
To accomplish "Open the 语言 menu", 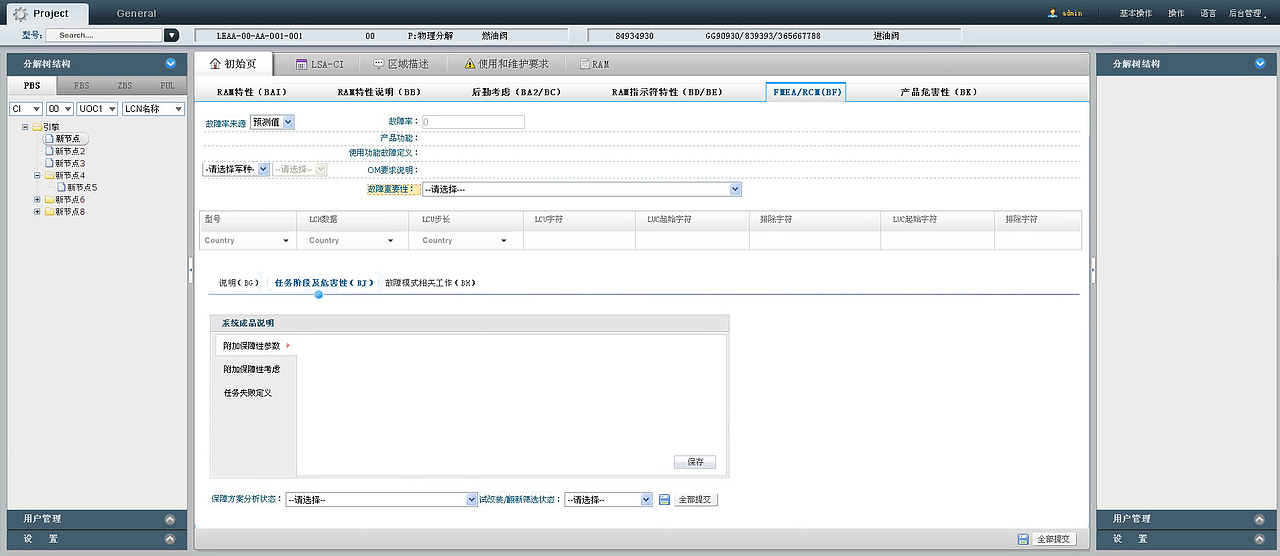I will 1208,14.
